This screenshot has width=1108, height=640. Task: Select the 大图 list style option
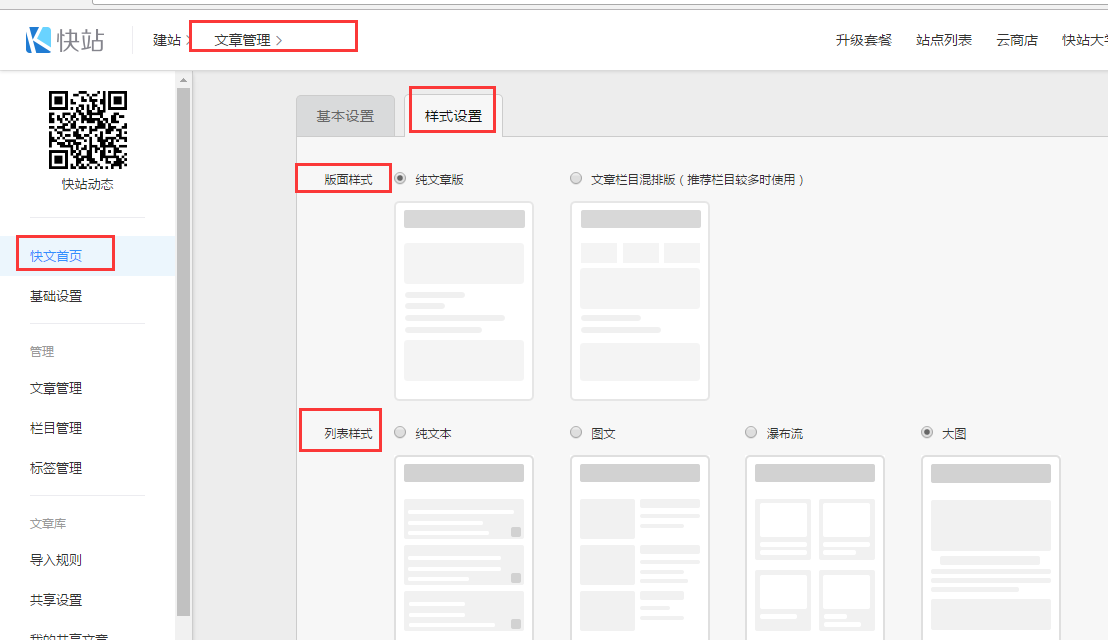(x=927, y=433)
